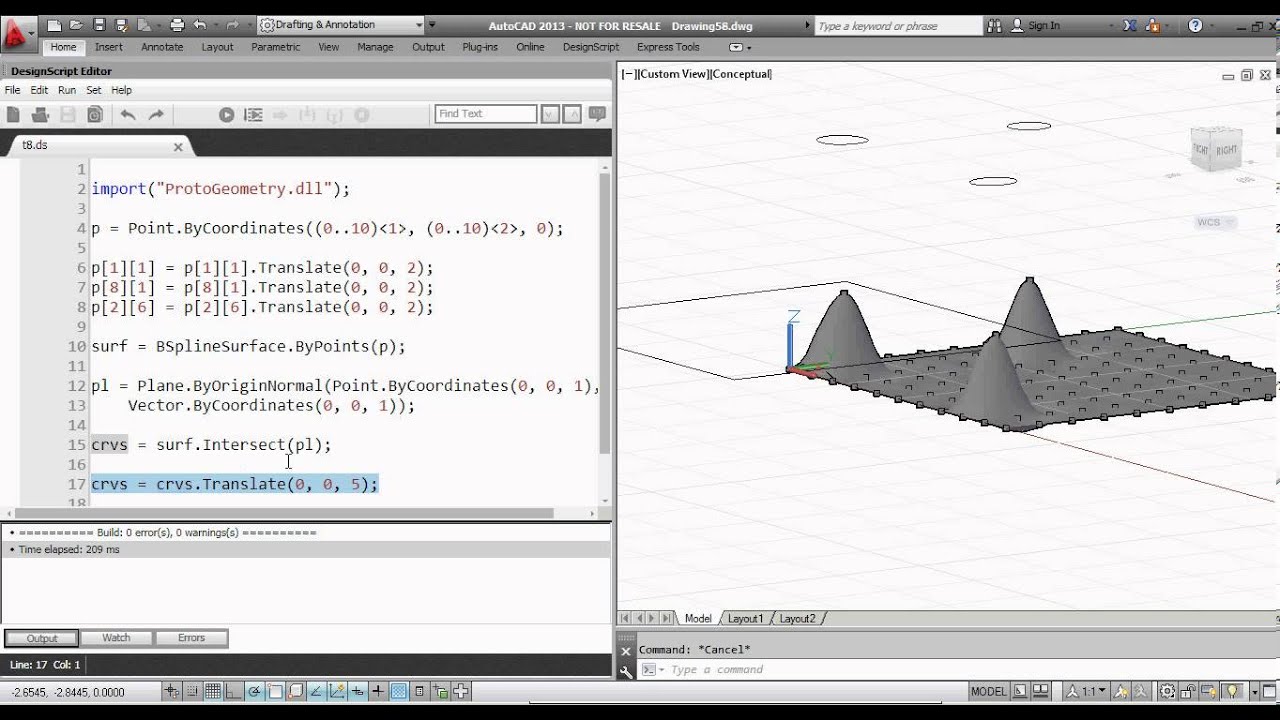Open Quick View Layouts in status bar
Screen dimensions: 1280x720
(1019, 691)
